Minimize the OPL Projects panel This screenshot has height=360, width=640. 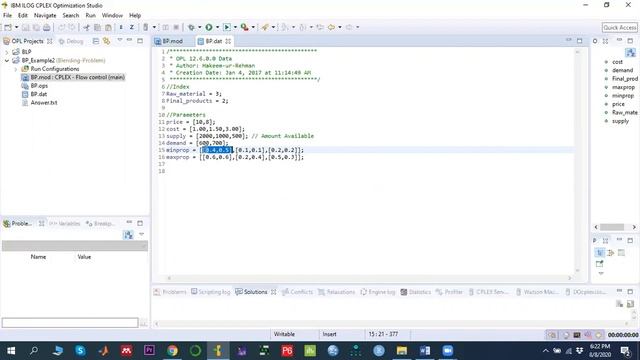pos(129,40)
